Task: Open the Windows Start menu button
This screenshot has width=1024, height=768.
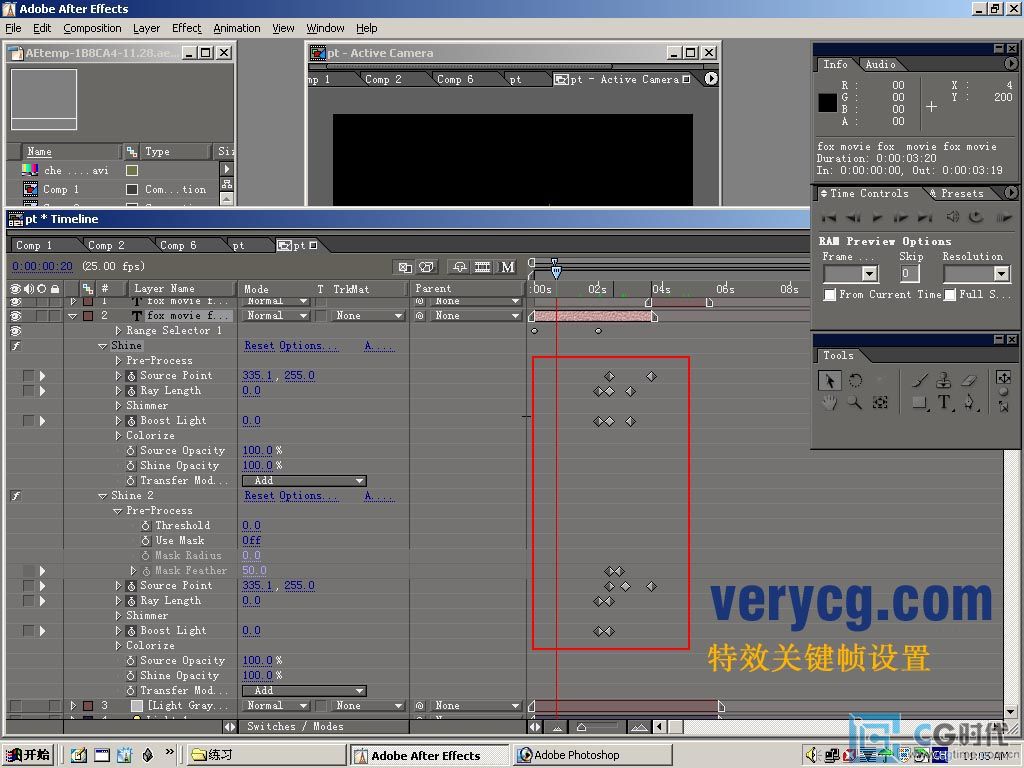Action: click(28, 755)
